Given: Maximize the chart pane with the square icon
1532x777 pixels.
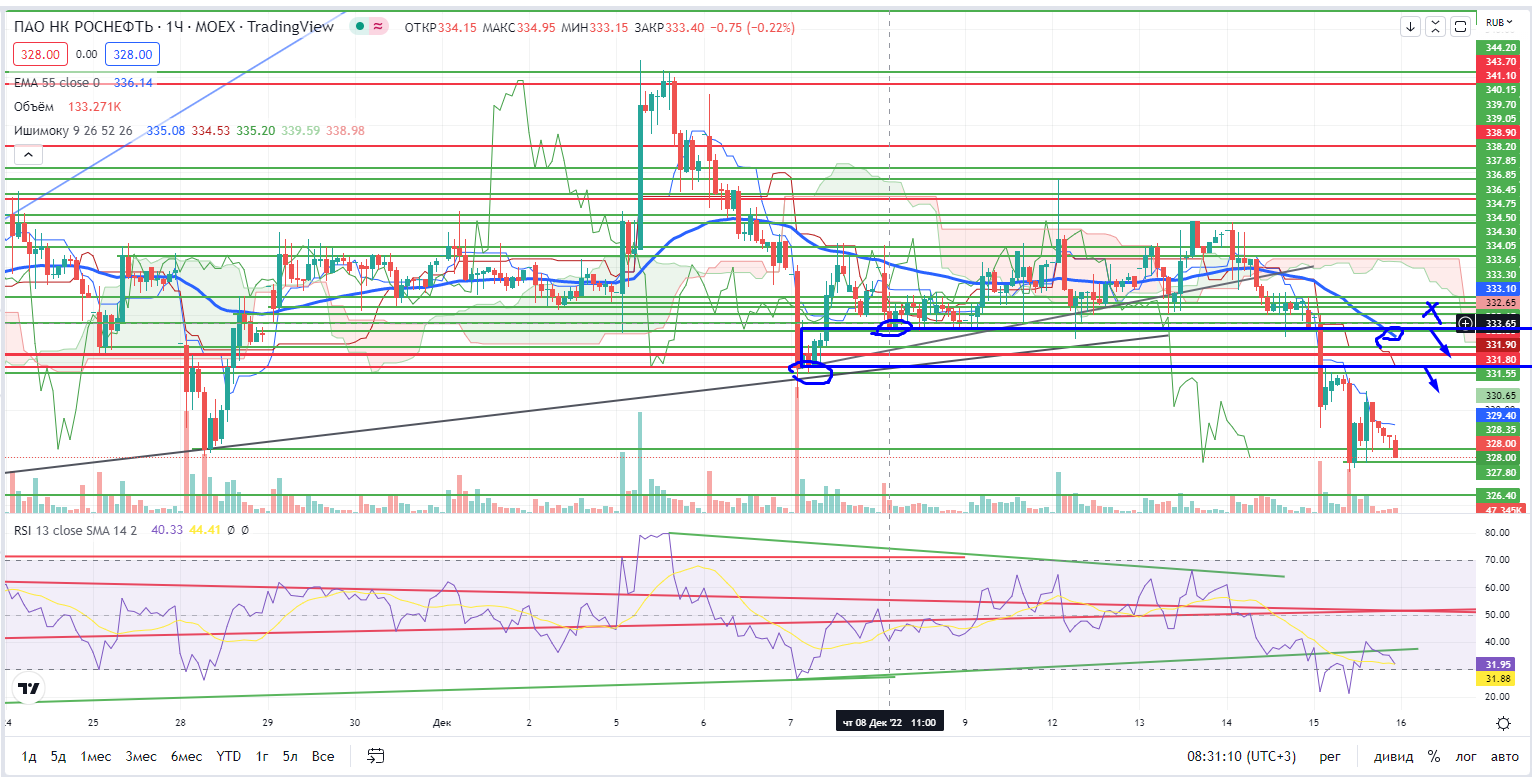Looking at the screenshot, I should click(1461, 26).
